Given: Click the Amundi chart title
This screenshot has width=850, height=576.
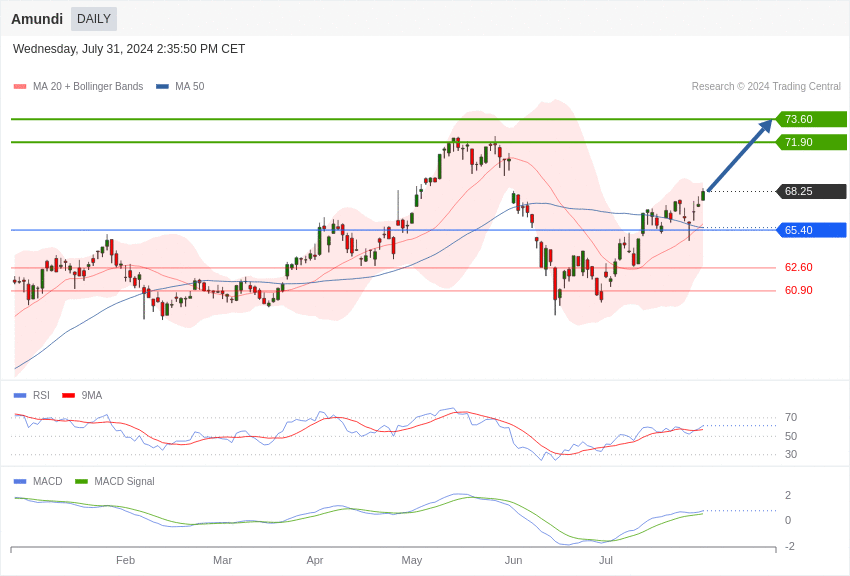Looking at the screenshot, I should 37,19.
